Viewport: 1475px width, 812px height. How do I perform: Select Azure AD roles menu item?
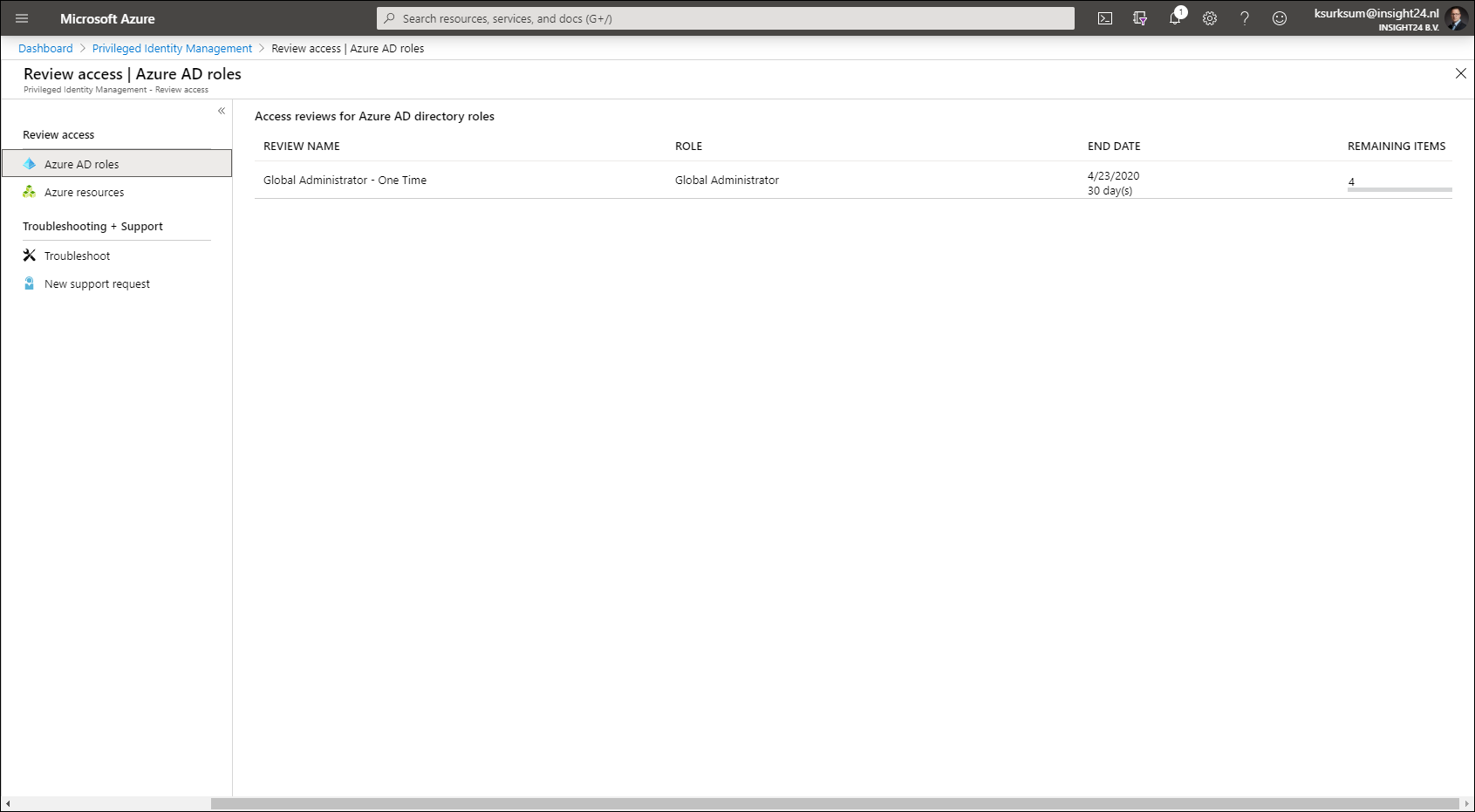coord(117,163)
